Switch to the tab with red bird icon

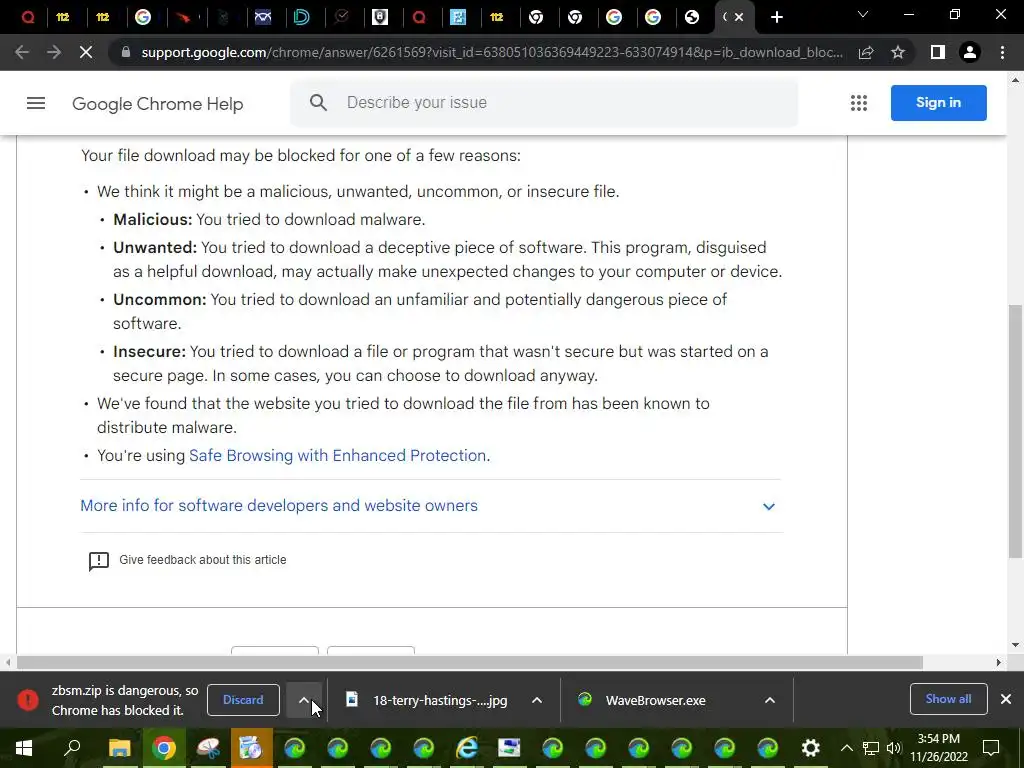coord(184,17)
